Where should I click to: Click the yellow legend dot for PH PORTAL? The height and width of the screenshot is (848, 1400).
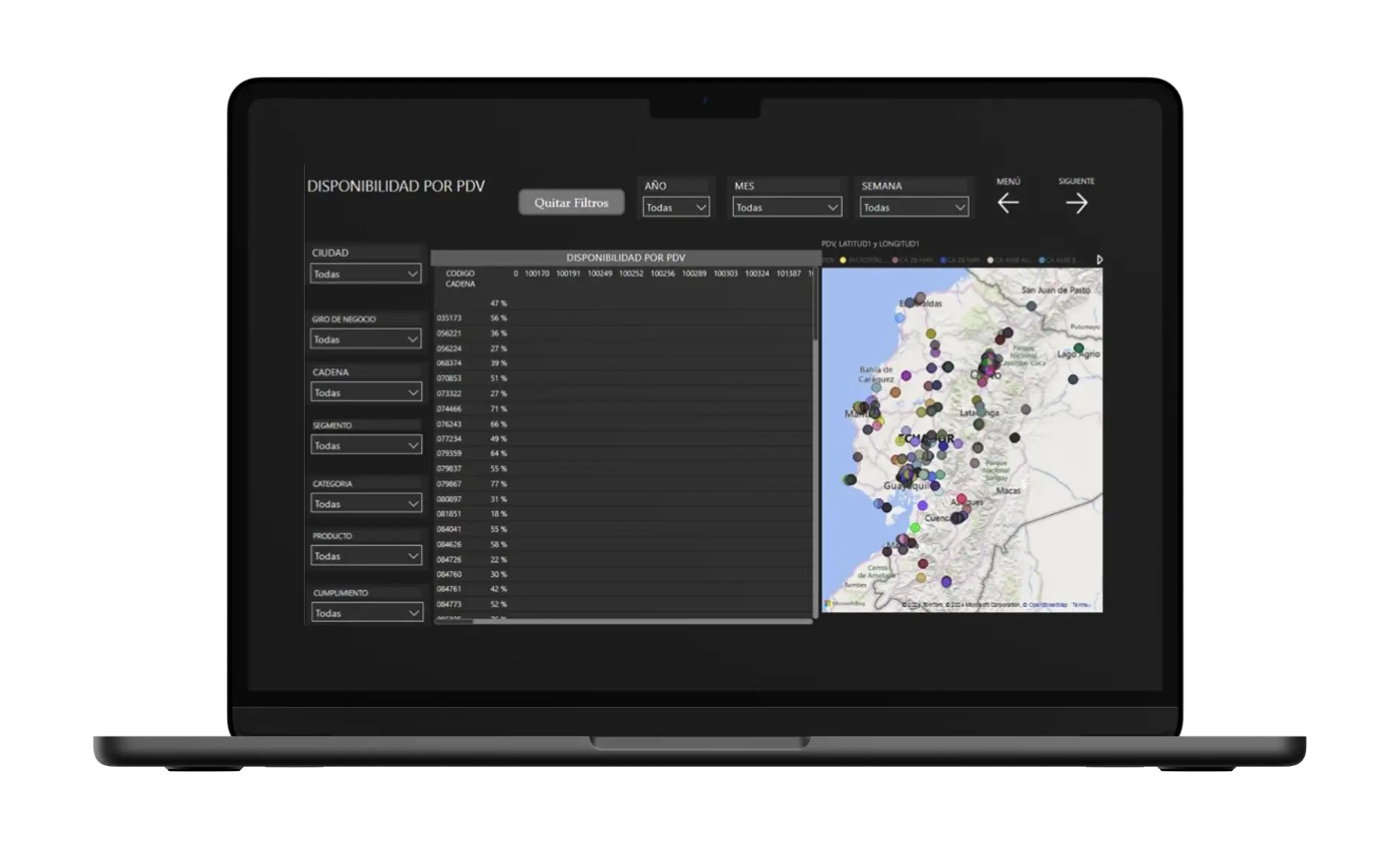coord(843,260)
